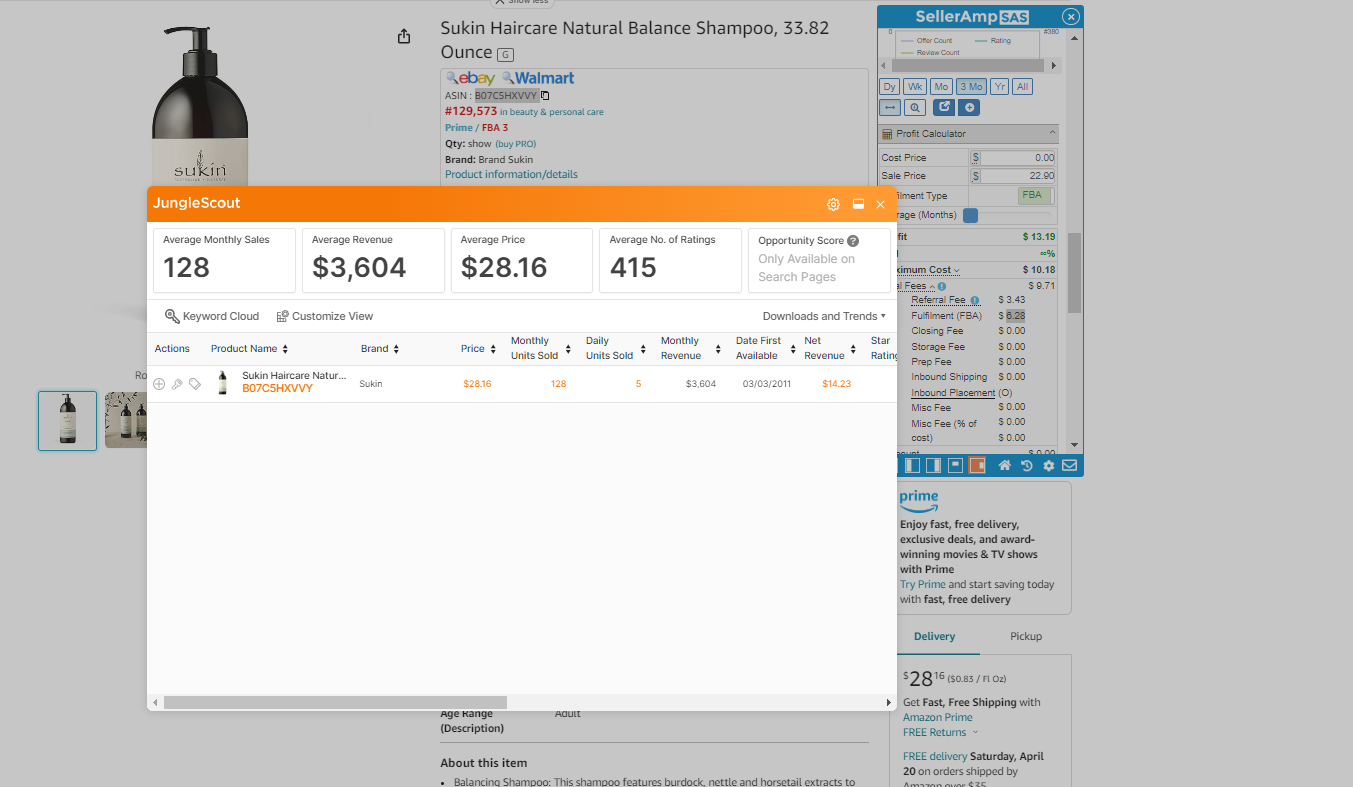This screenshot has width=1353, height=787.
Task: Minimize the JungleScout popup panel
Action: click(858, 204)
